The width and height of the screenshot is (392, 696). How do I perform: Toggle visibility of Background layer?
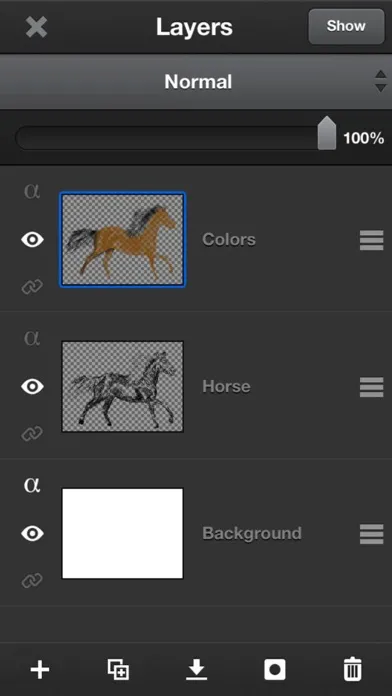click(32, 533)
